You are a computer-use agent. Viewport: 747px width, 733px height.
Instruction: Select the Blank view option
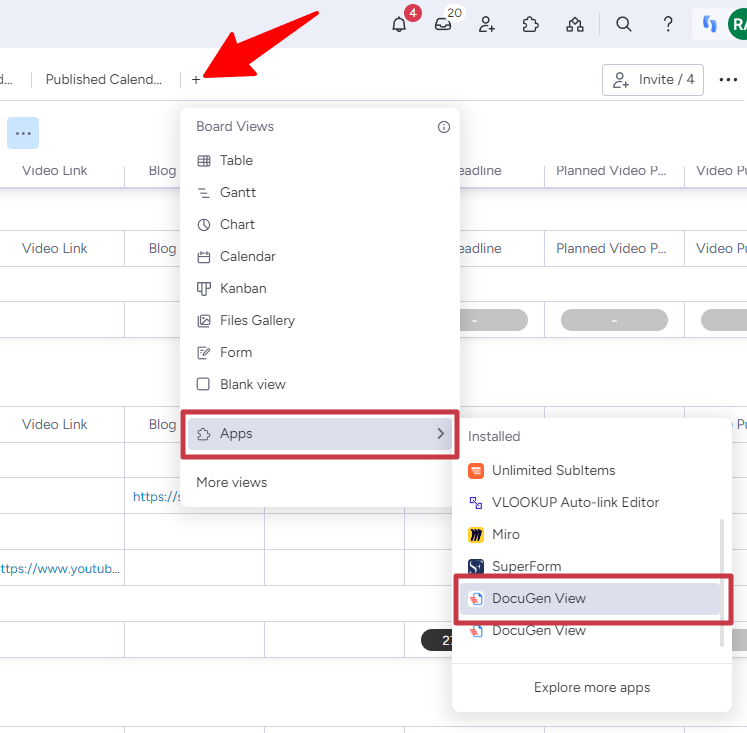319,384
